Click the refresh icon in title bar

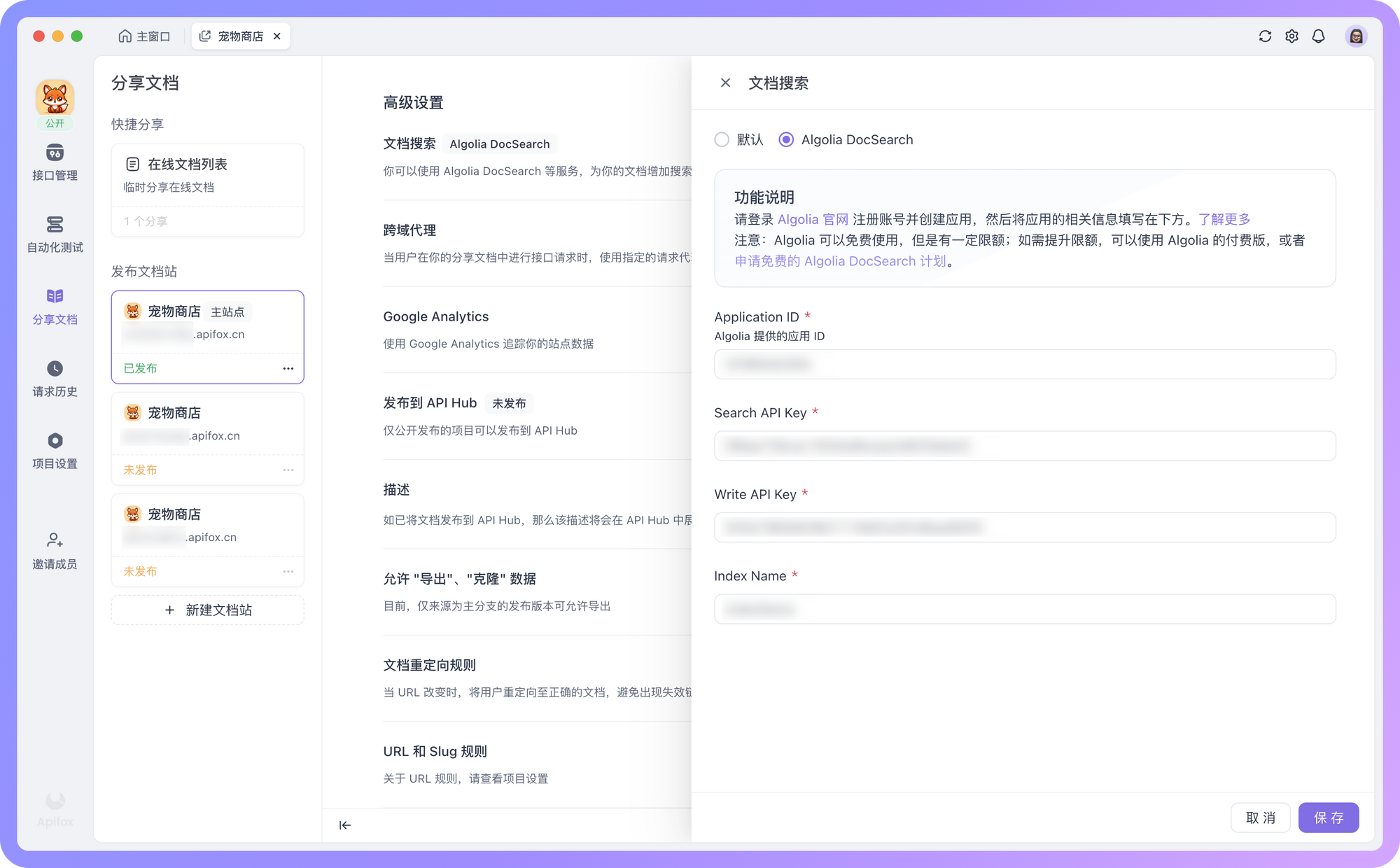tap(1265, 36)
